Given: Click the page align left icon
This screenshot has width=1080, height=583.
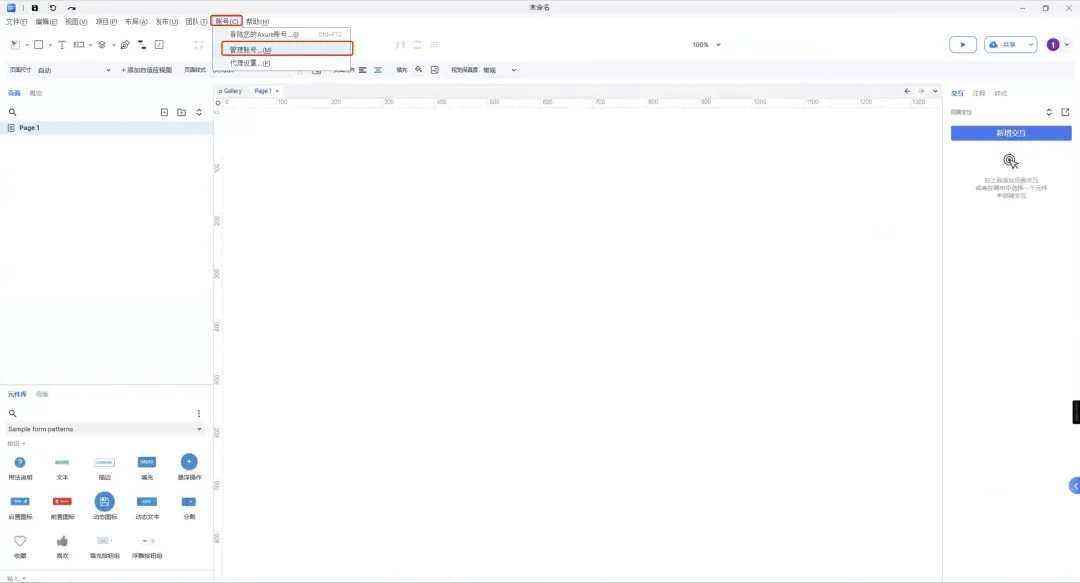Looking at the screenshot, I should pyautogui.click(x=362, y=70).
